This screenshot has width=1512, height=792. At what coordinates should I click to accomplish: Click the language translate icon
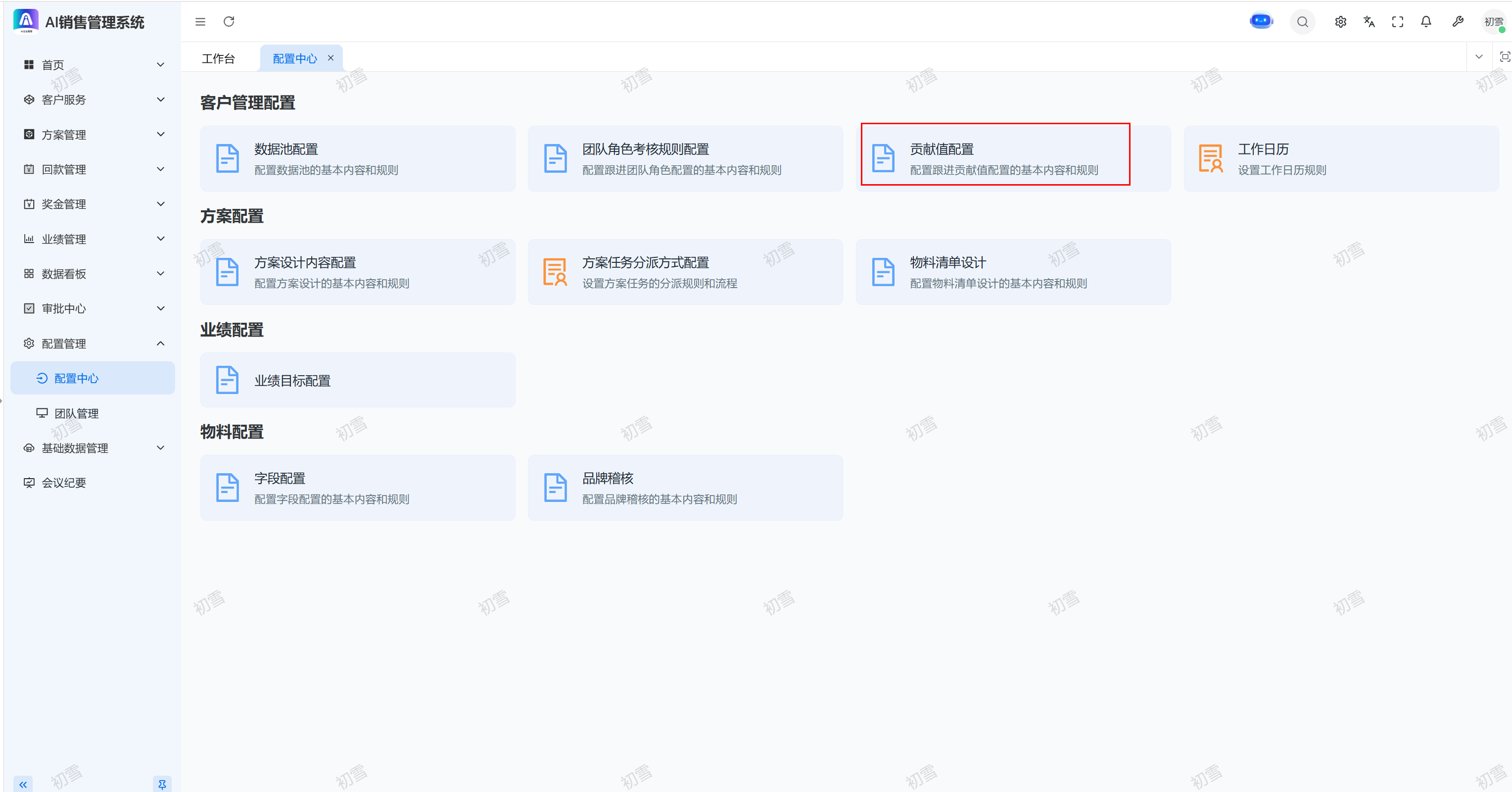[x=1369, y=22]
